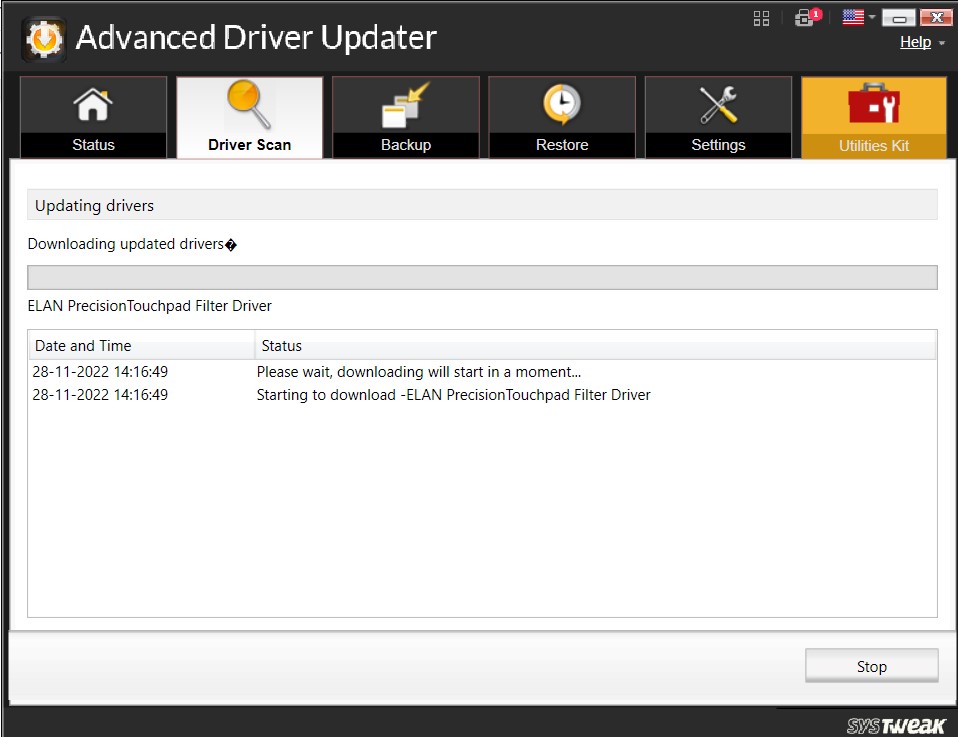Open Settings via the wrench icon

717,102
